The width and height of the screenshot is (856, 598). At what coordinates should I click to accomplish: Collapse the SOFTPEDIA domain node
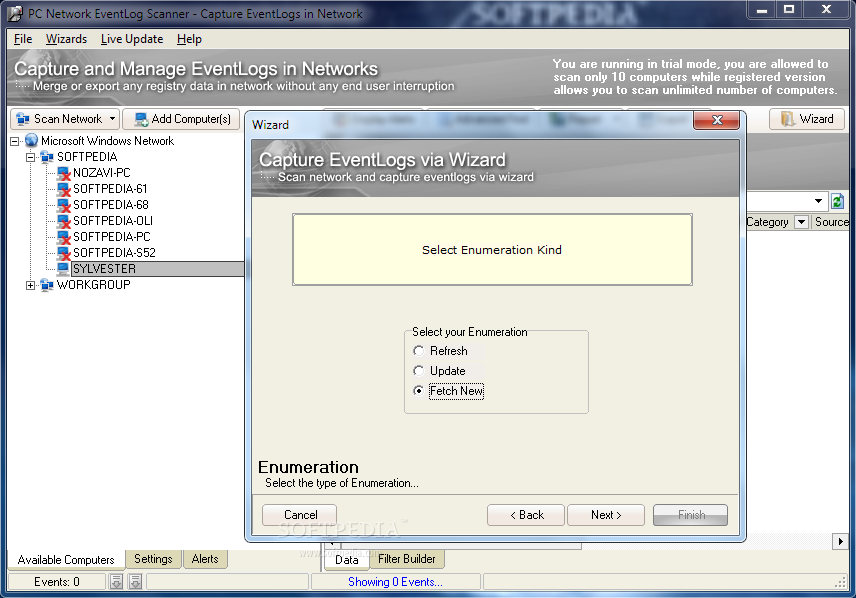pos(31,157)
